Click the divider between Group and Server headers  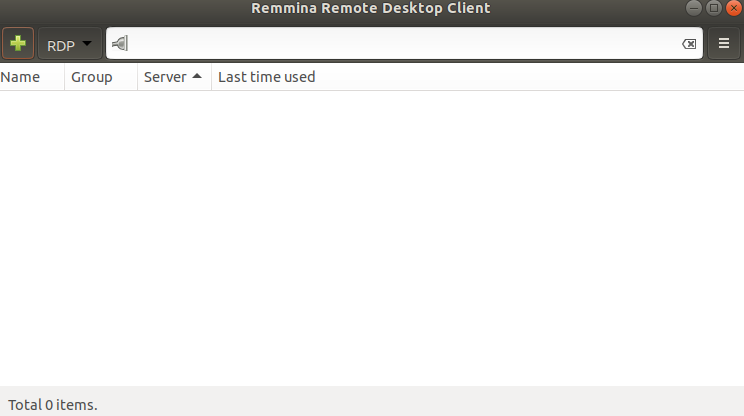[137, 77]
